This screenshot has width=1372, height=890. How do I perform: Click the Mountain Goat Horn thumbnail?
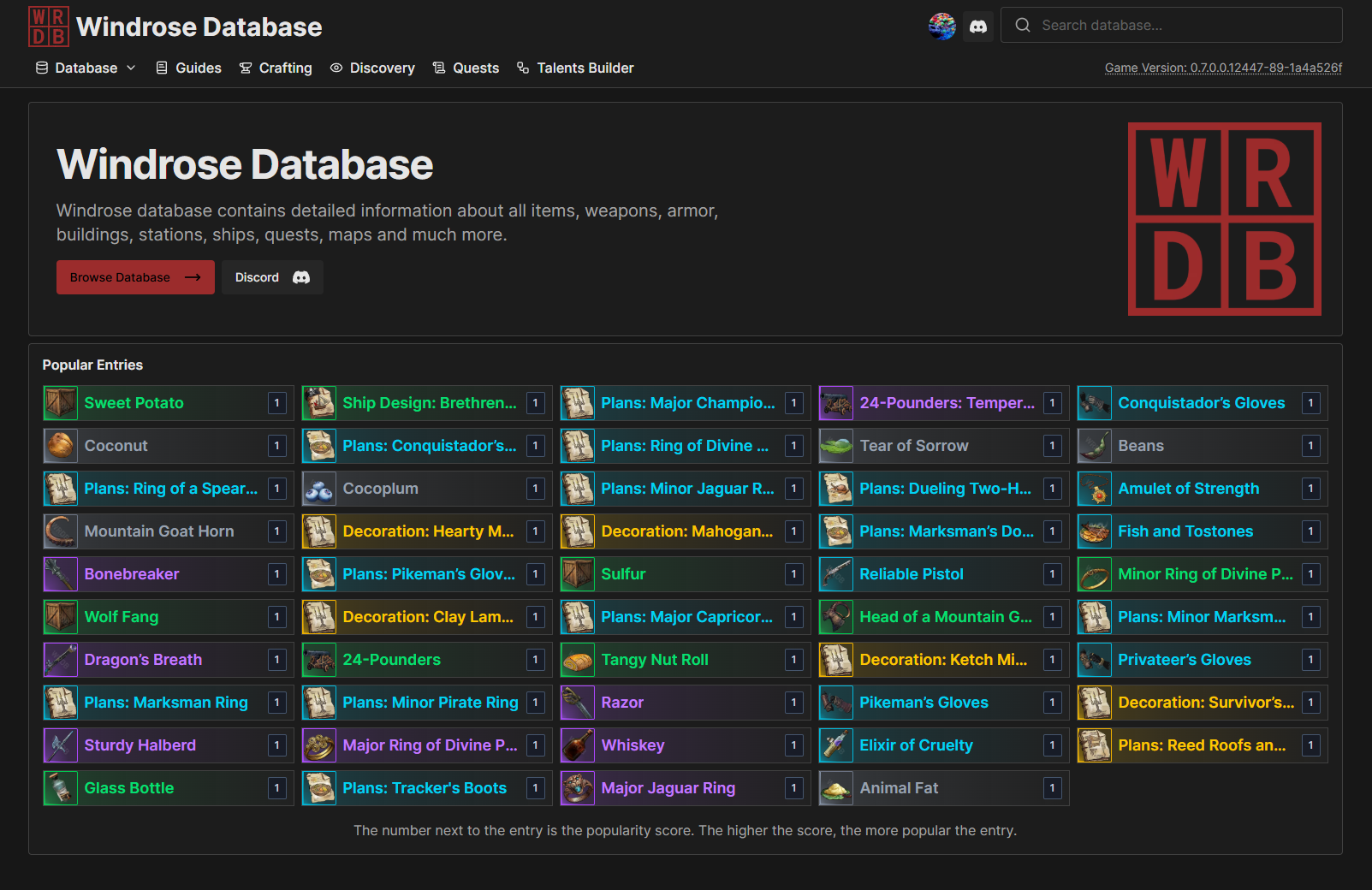[x=60, y=531]
